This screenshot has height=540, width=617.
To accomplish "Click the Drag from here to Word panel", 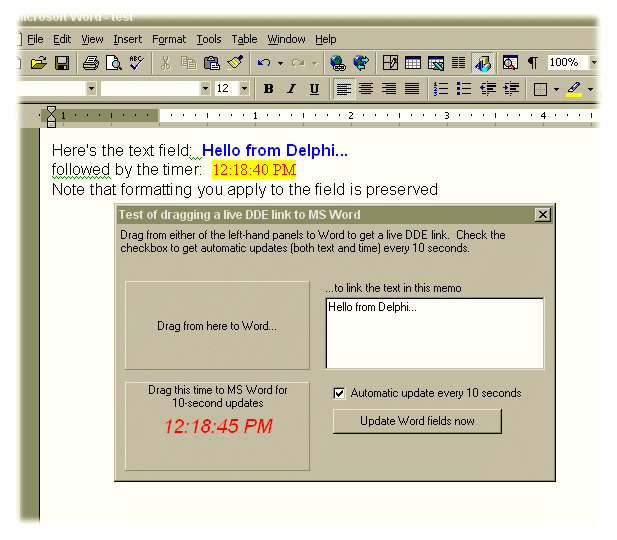I will (x=217, y=325).
